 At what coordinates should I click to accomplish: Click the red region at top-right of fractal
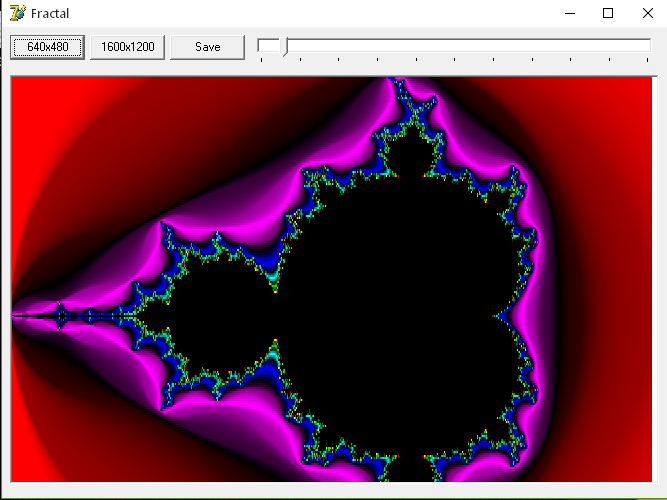click(x=620, y=110)
